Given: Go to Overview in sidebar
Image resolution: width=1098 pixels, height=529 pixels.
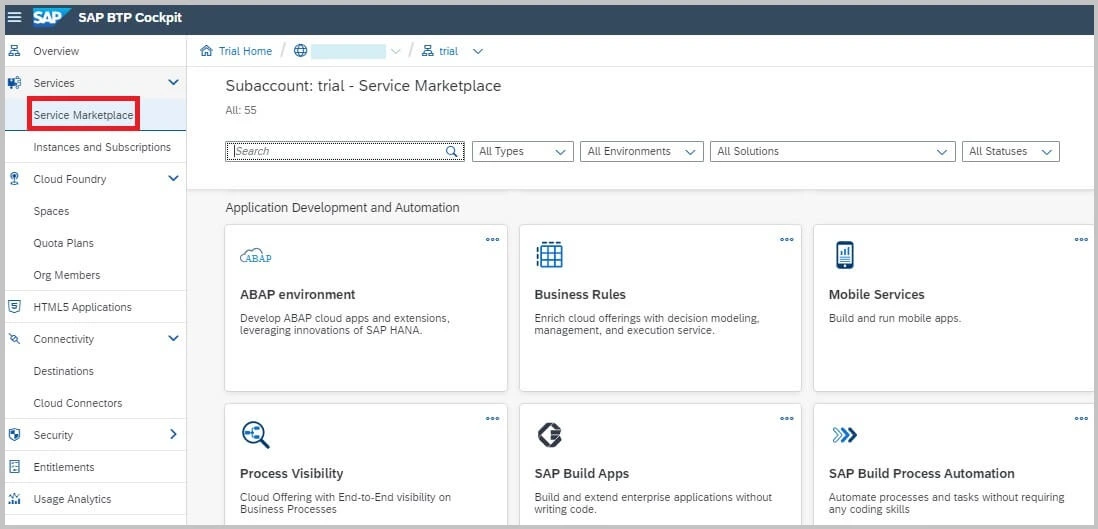Looking at the screenshot, I should (x=57, y=51).
